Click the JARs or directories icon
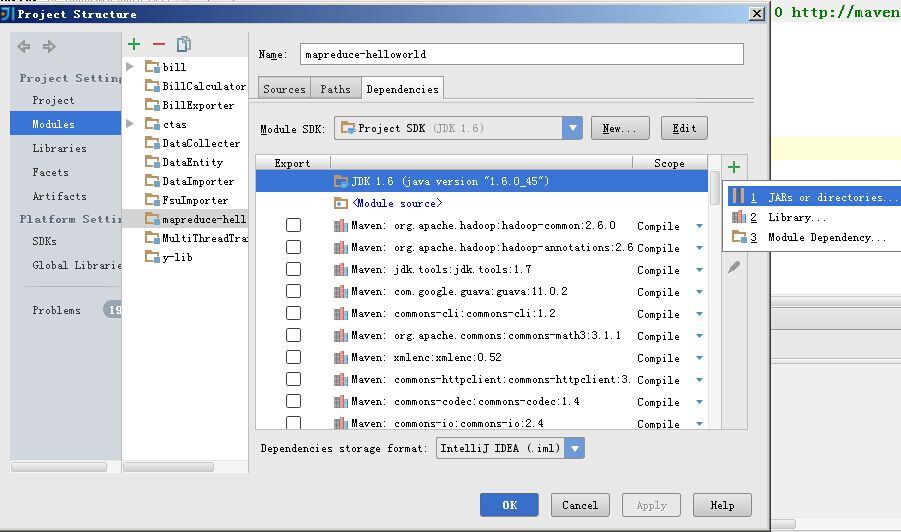Image resolution: width=901 pixels, height=532 pixels. click(x=738, y=196)
